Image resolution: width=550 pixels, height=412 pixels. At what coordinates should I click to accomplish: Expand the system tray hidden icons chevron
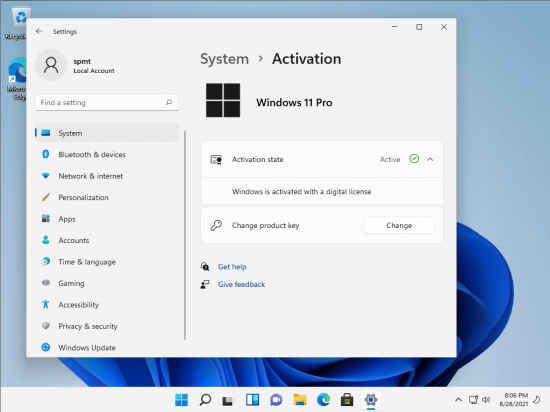coord(458,400)
